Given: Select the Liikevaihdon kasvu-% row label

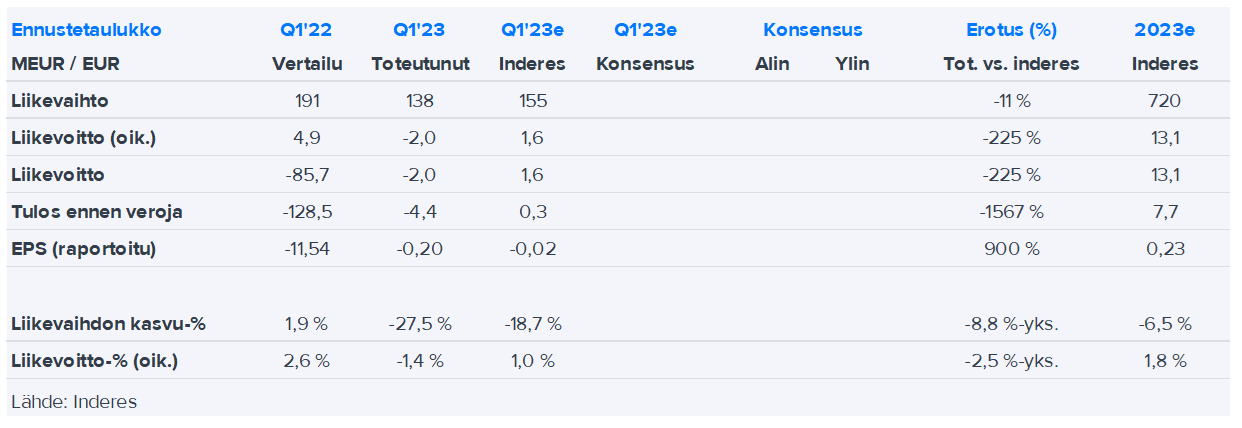Looking at the screenshot, I should coord(109,324).
